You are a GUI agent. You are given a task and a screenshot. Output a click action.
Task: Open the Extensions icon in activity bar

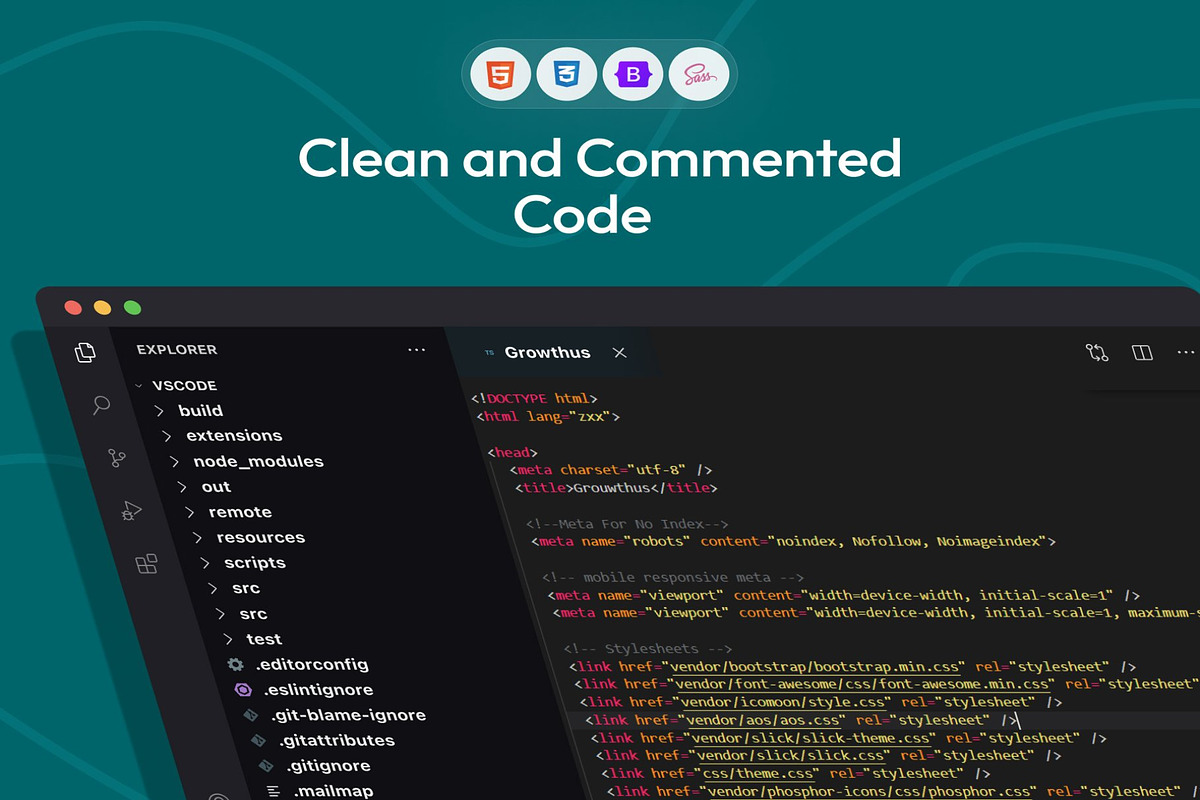click(146, 564)
